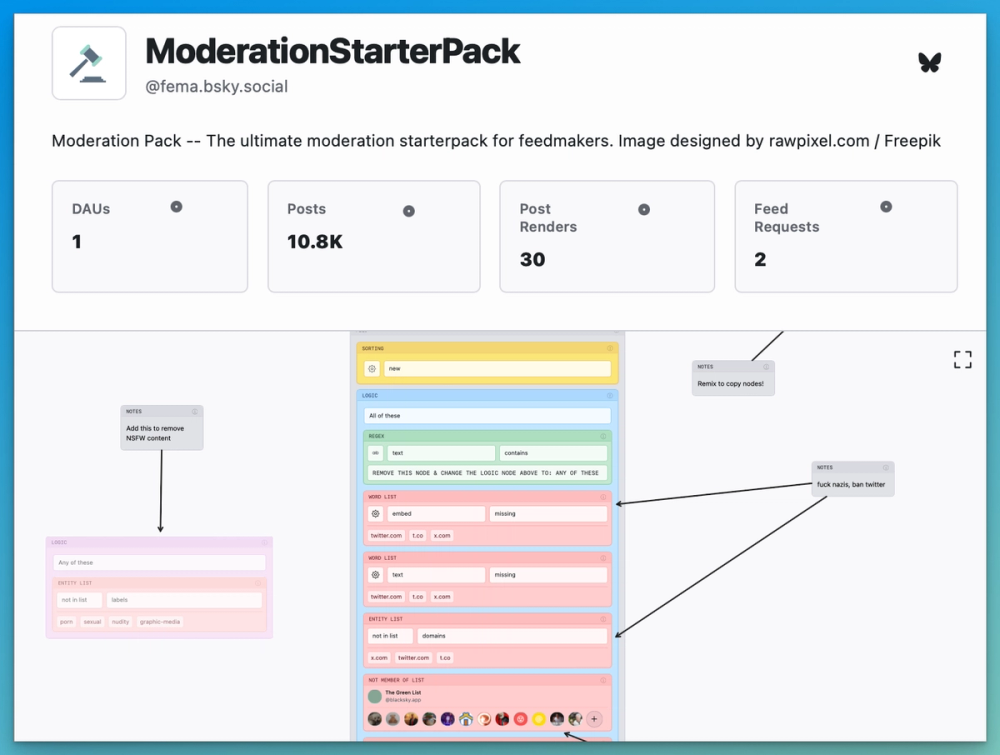
Task: Click 'x.com' tag in text Word List
Action: 442,597
